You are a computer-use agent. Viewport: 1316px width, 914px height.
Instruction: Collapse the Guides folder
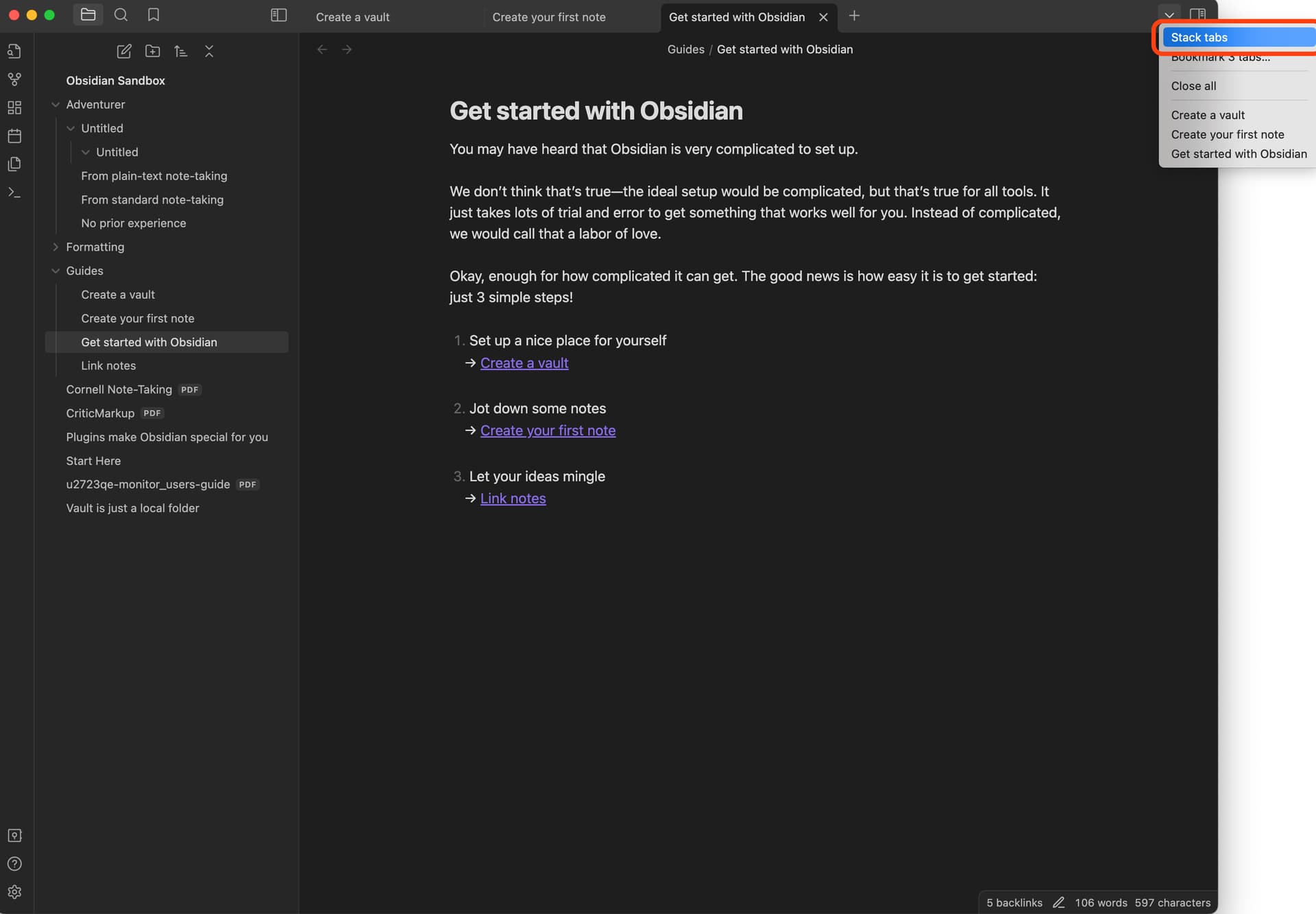56,271
